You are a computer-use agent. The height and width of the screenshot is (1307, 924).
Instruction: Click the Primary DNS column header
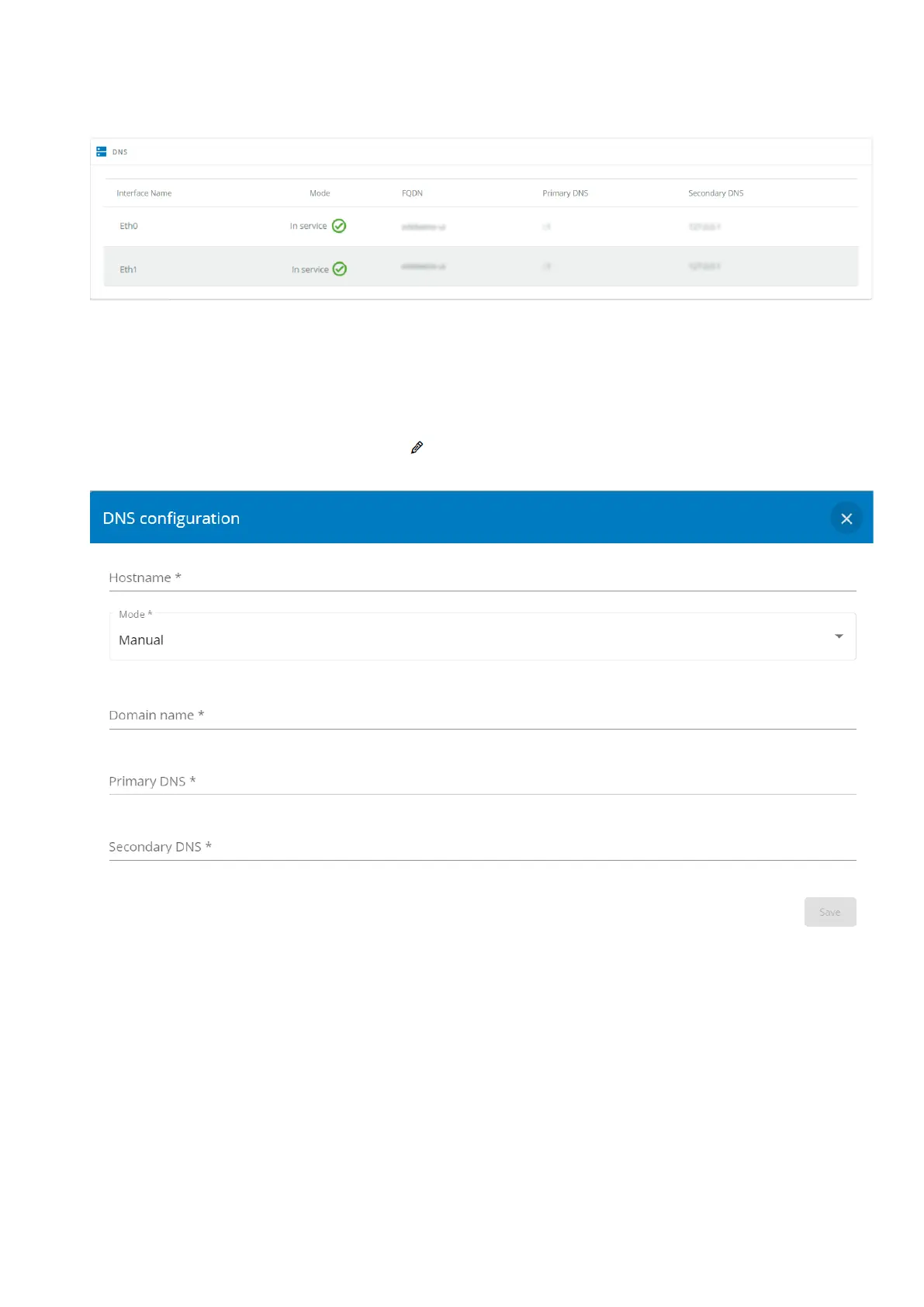[566, 193]
